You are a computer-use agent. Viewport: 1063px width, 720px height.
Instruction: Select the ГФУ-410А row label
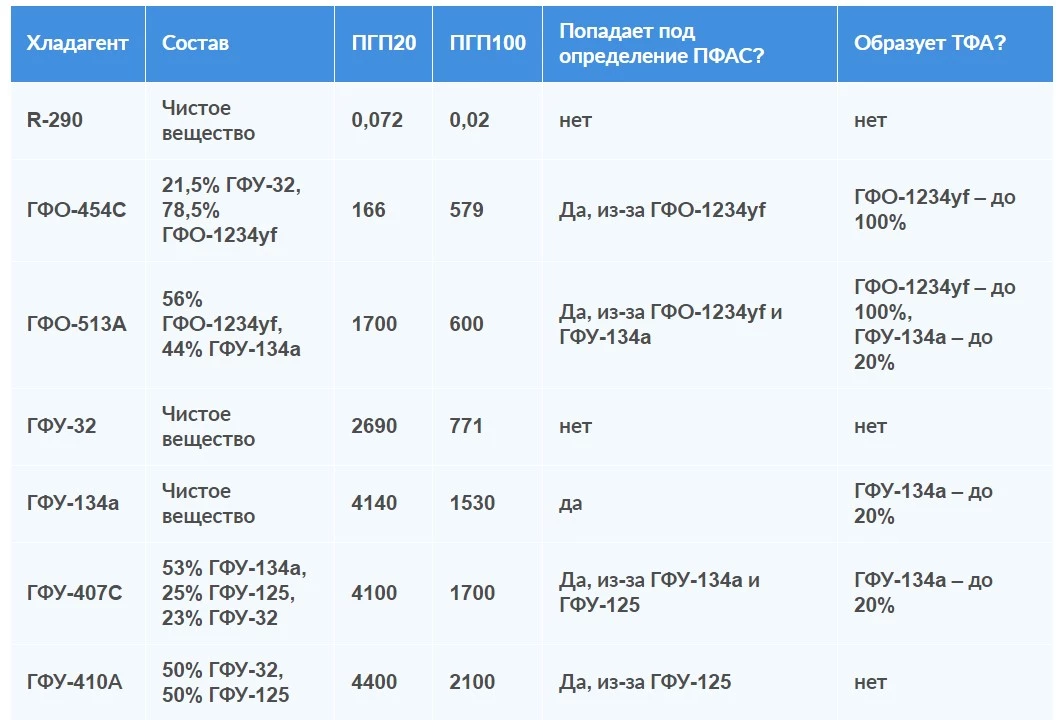(x=74, y=682)
